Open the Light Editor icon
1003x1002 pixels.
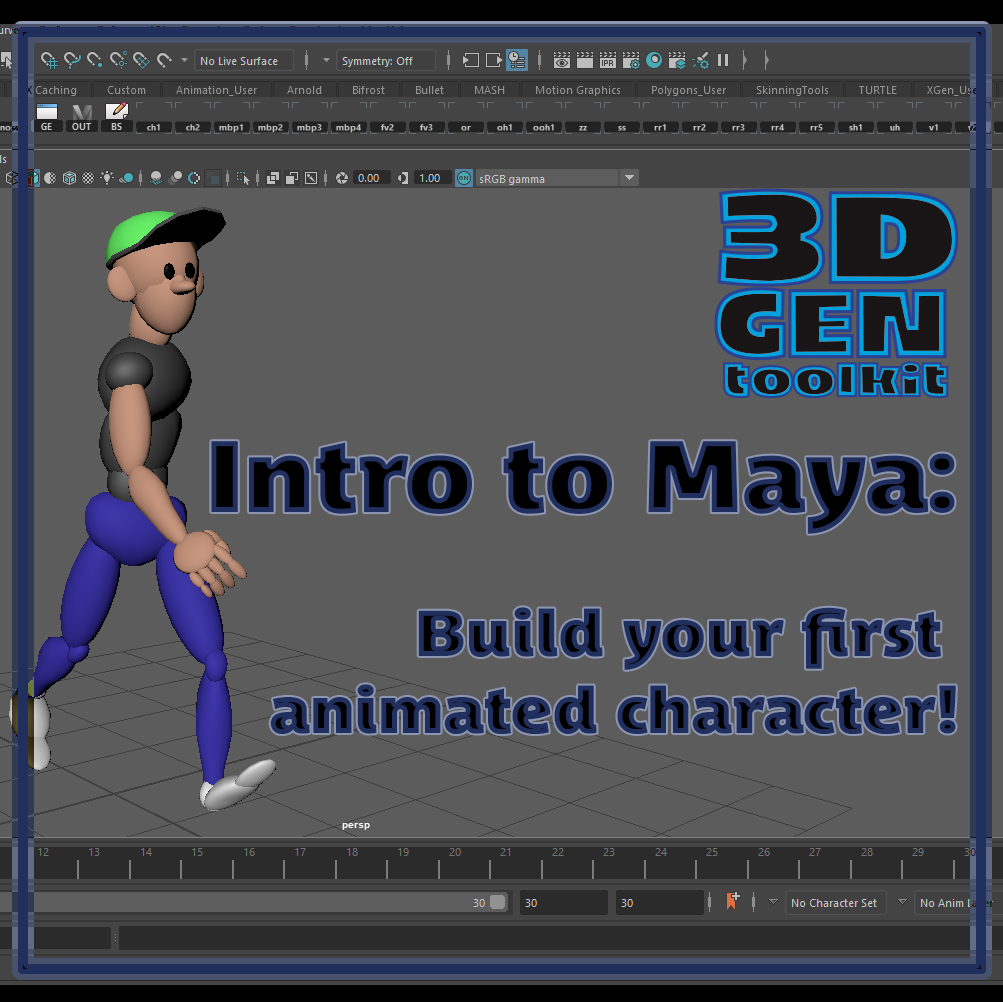[700, 60]
